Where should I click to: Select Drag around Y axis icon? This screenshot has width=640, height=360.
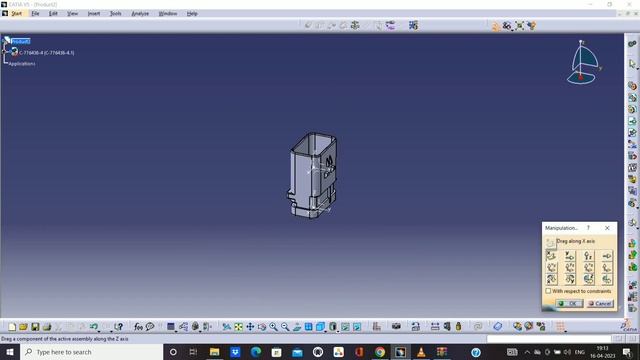(569, 279)
